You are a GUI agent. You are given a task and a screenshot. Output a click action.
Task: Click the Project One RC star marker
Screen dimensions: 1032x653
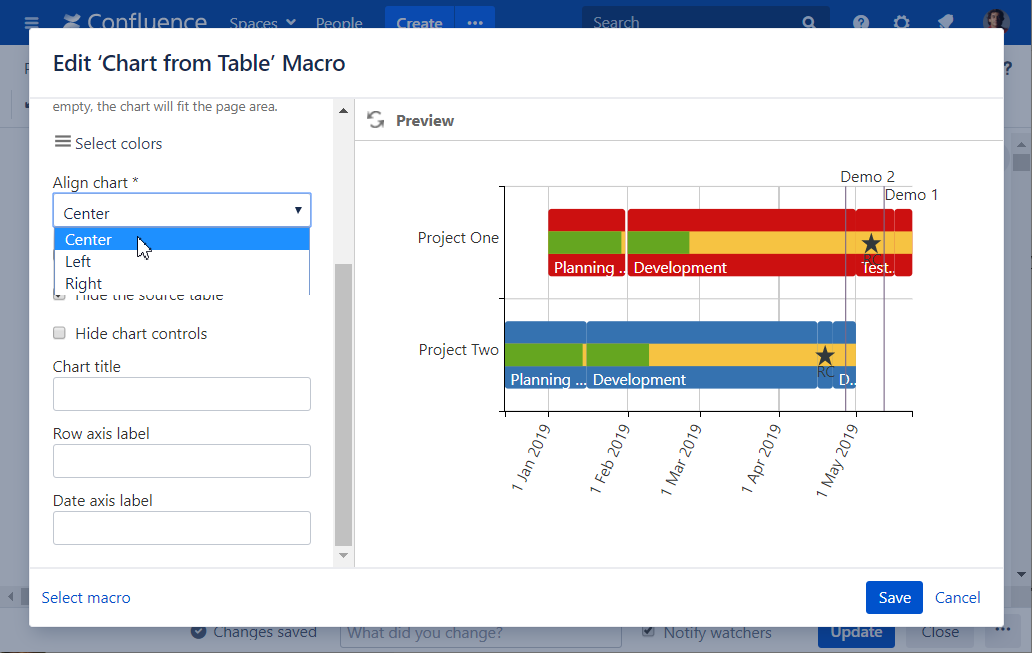point(871,243)
